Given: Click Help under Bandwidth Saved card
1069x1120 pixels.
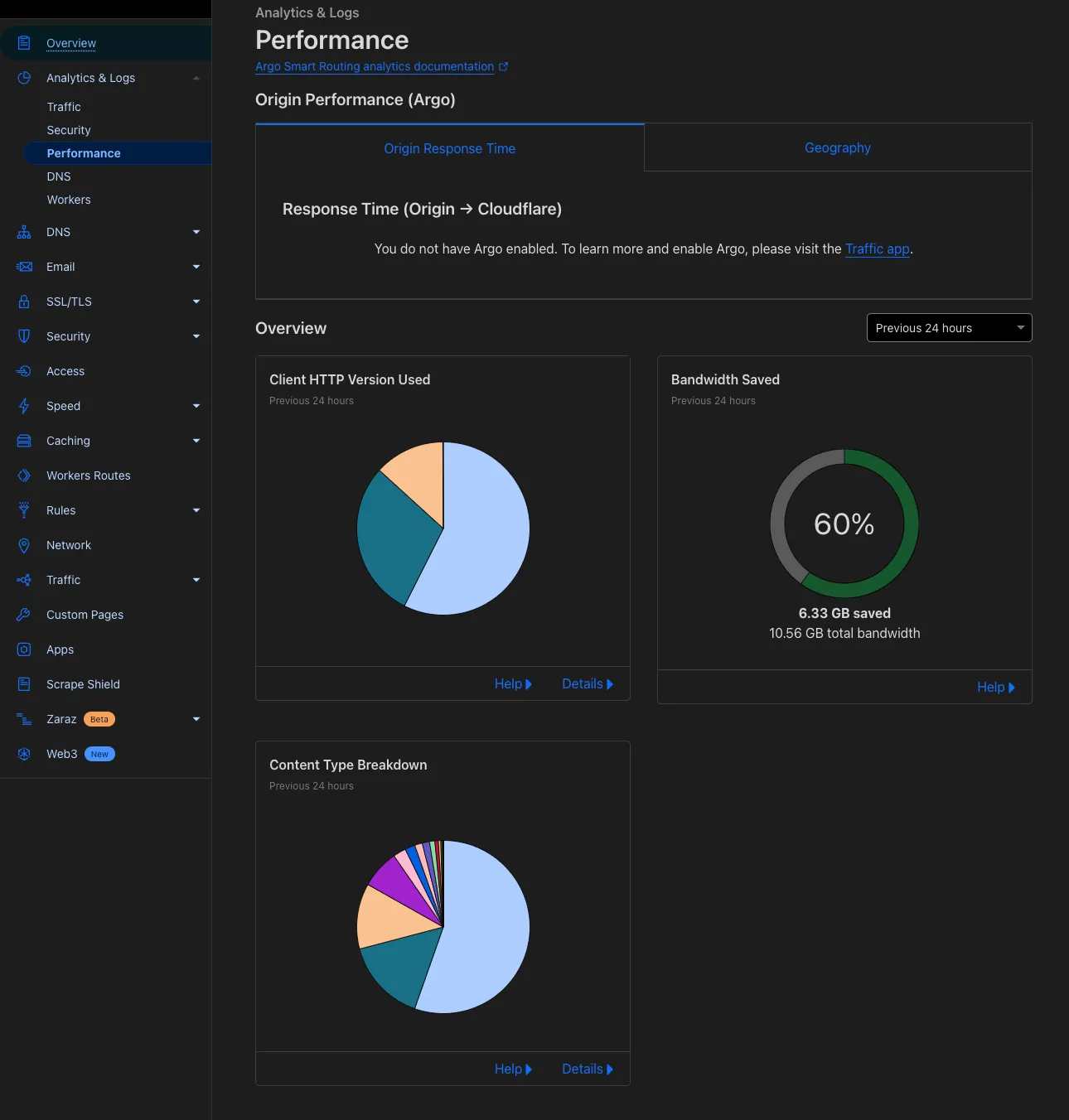Looking at the screenshot, I should 995,687.
